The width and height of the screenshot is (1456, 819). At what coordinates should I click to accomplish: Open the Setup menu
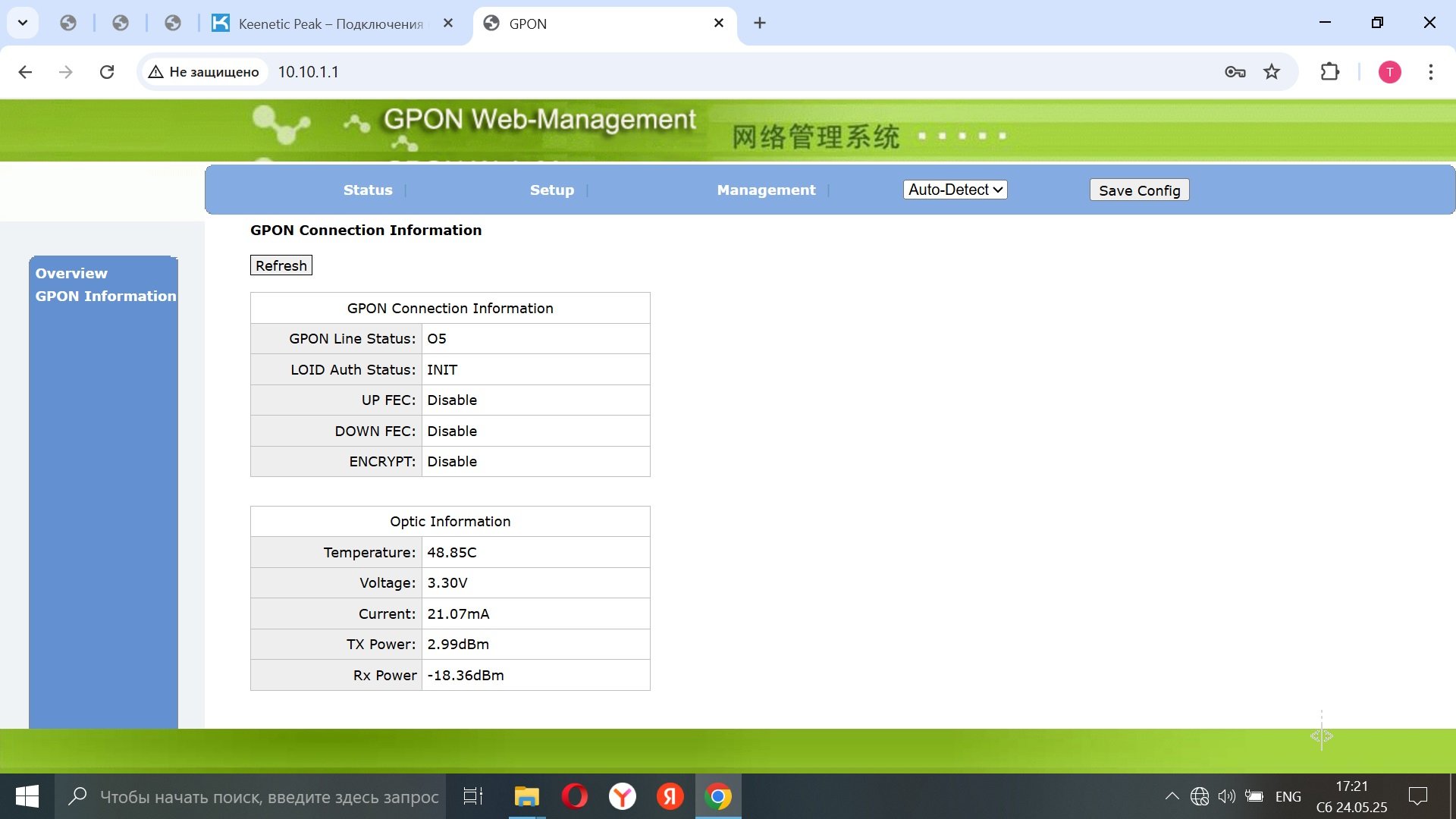pos(551,190)
